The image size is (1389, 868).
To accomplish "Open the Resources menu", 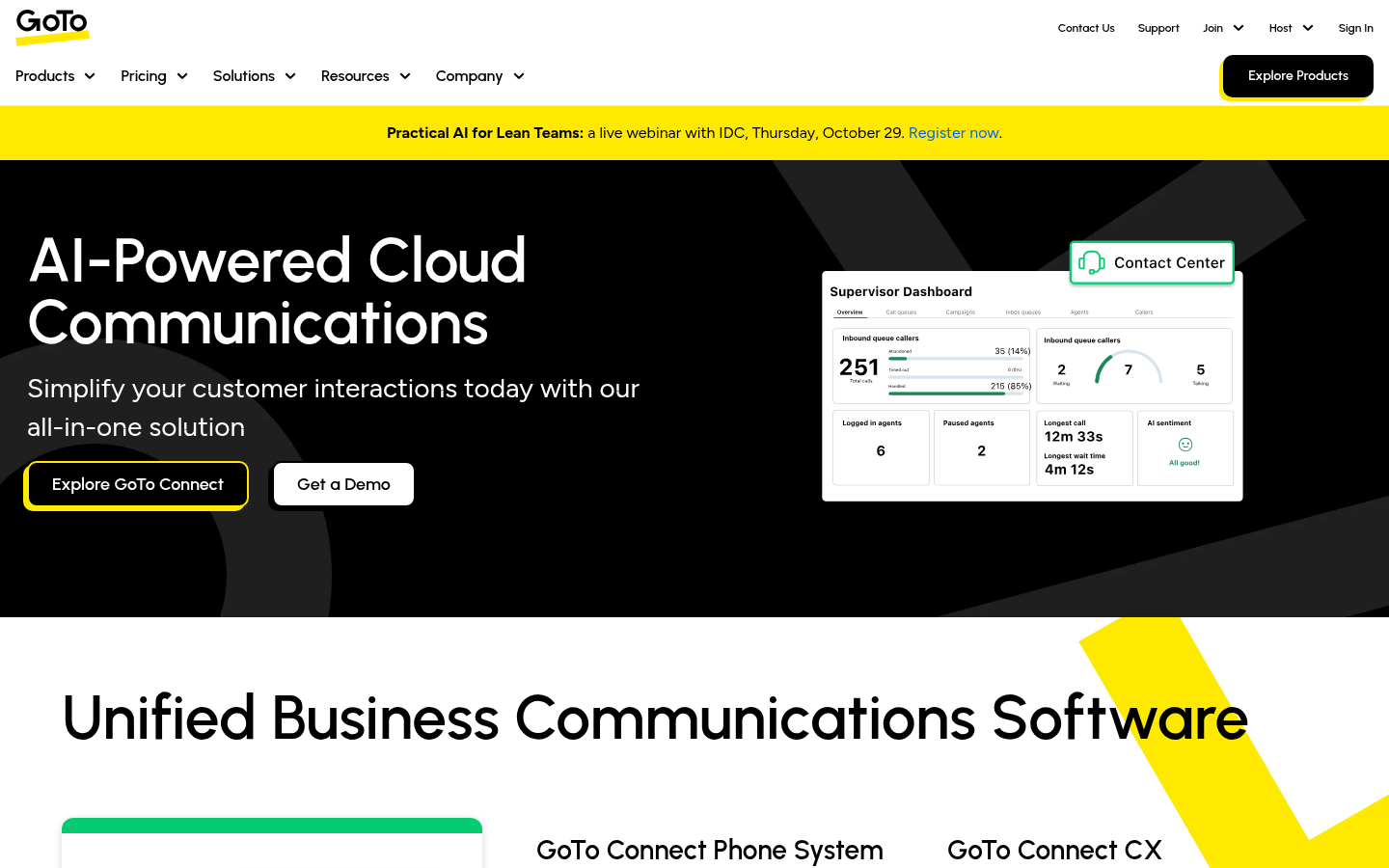I will pyautogui.click(x=367, y=76).
